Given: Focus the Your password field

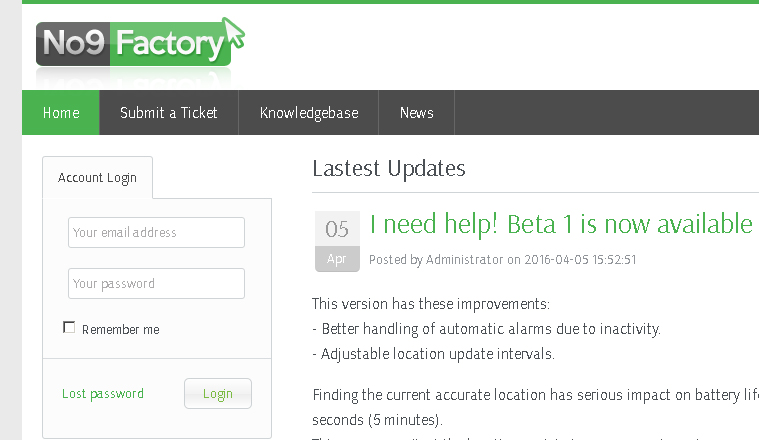Looking at the screenshot, I should [x=156, y=284].
